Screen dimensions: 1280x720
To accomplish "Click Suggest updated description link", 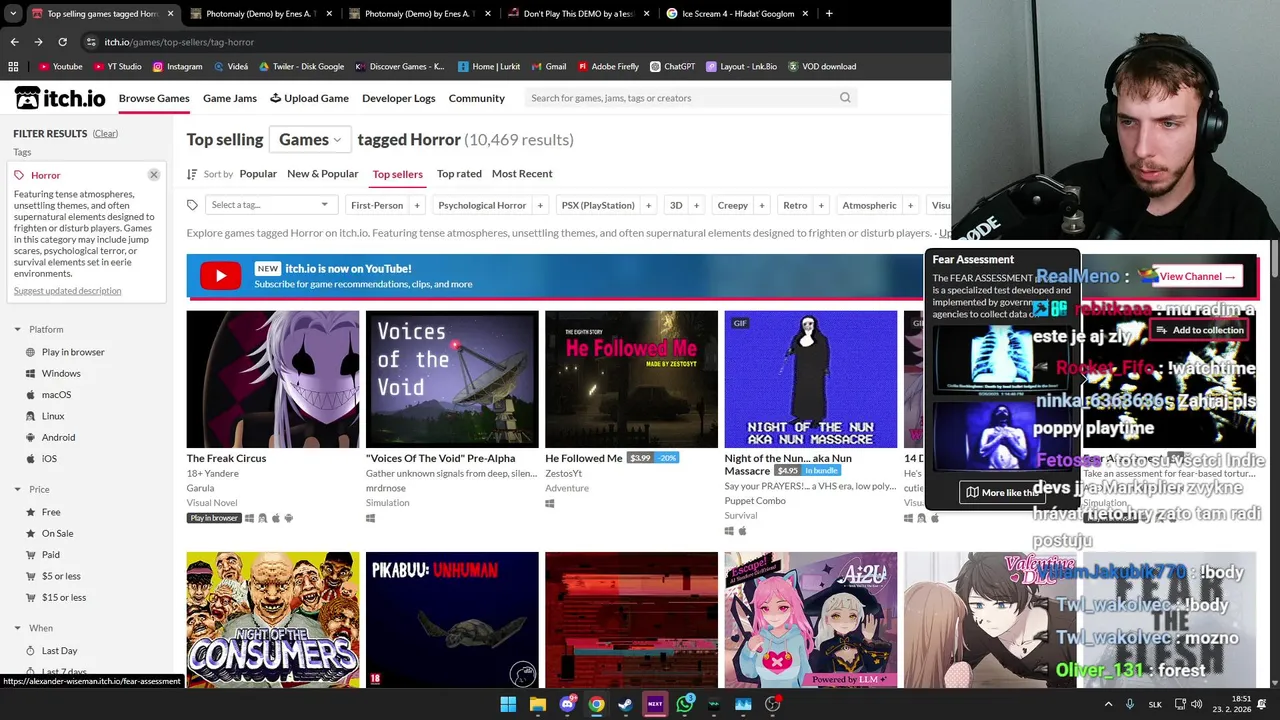I will pos(68,291).
